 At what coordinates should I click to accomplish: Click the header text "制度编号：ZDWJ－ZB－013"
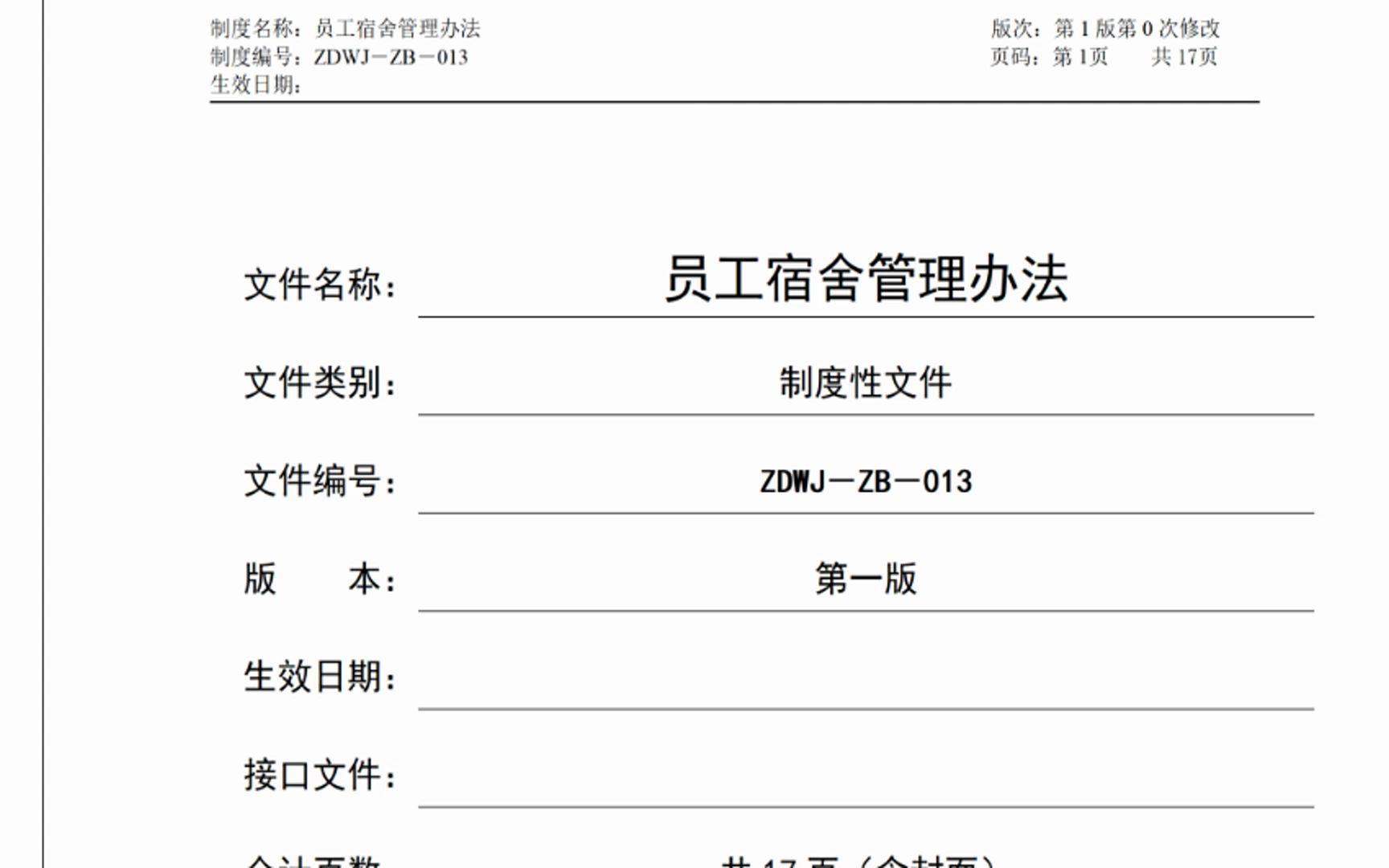pyautogui.click(x=339, y=57)
